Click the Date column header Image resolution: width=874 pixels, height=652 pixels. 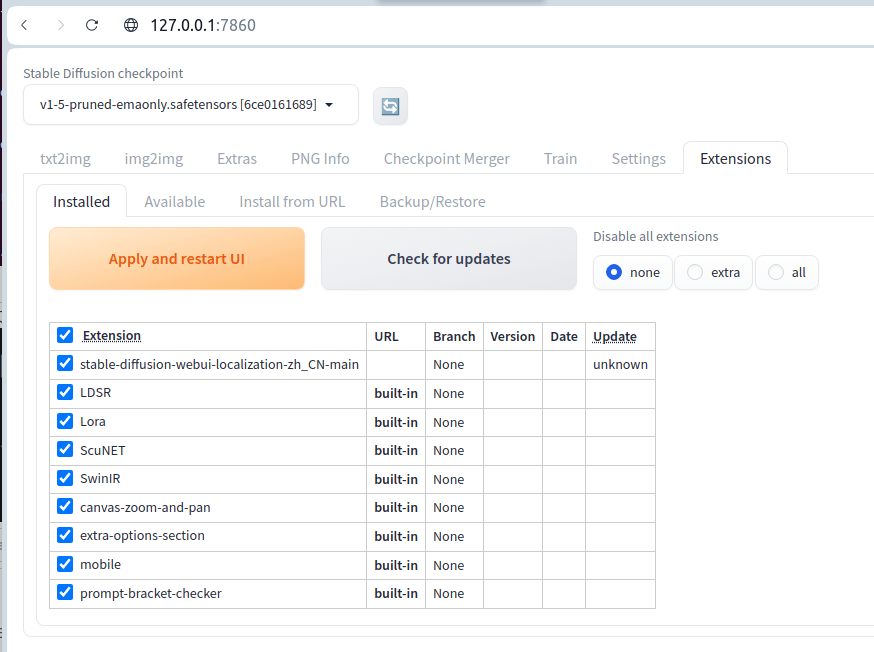point(564,337)
